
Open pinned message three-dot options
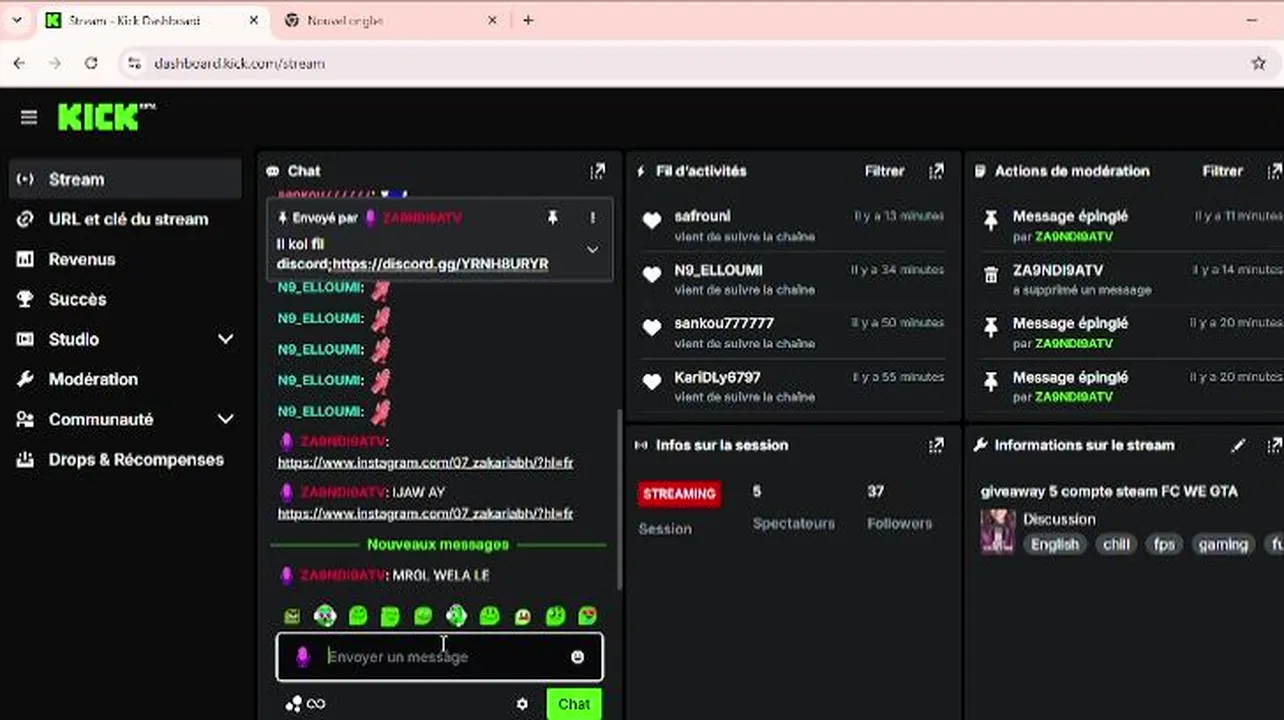coord(592,217)
